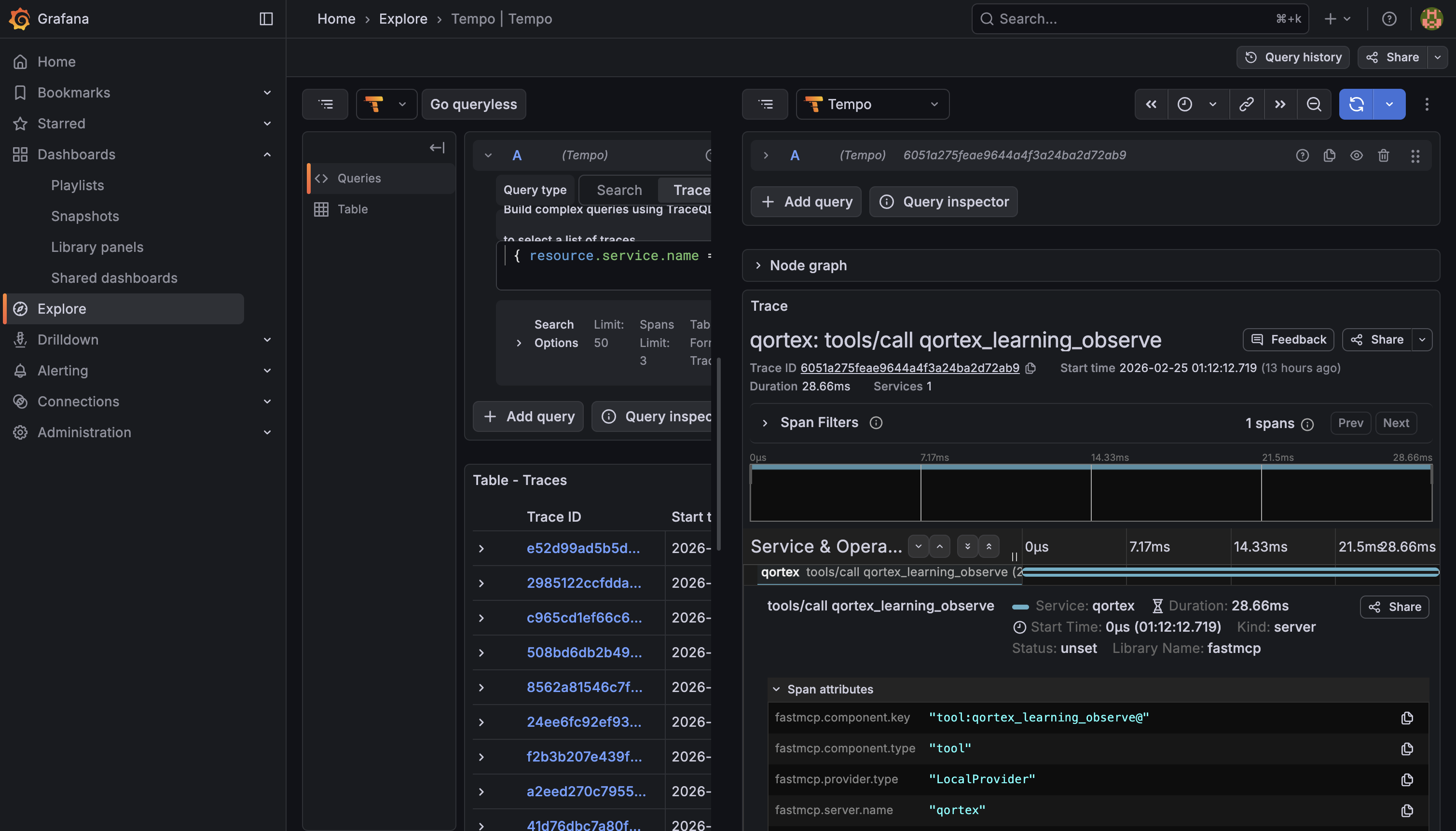Screen dimensions: 1456x831
Task: Toggle query A visibility eye icon
Action: [1357, 155]
